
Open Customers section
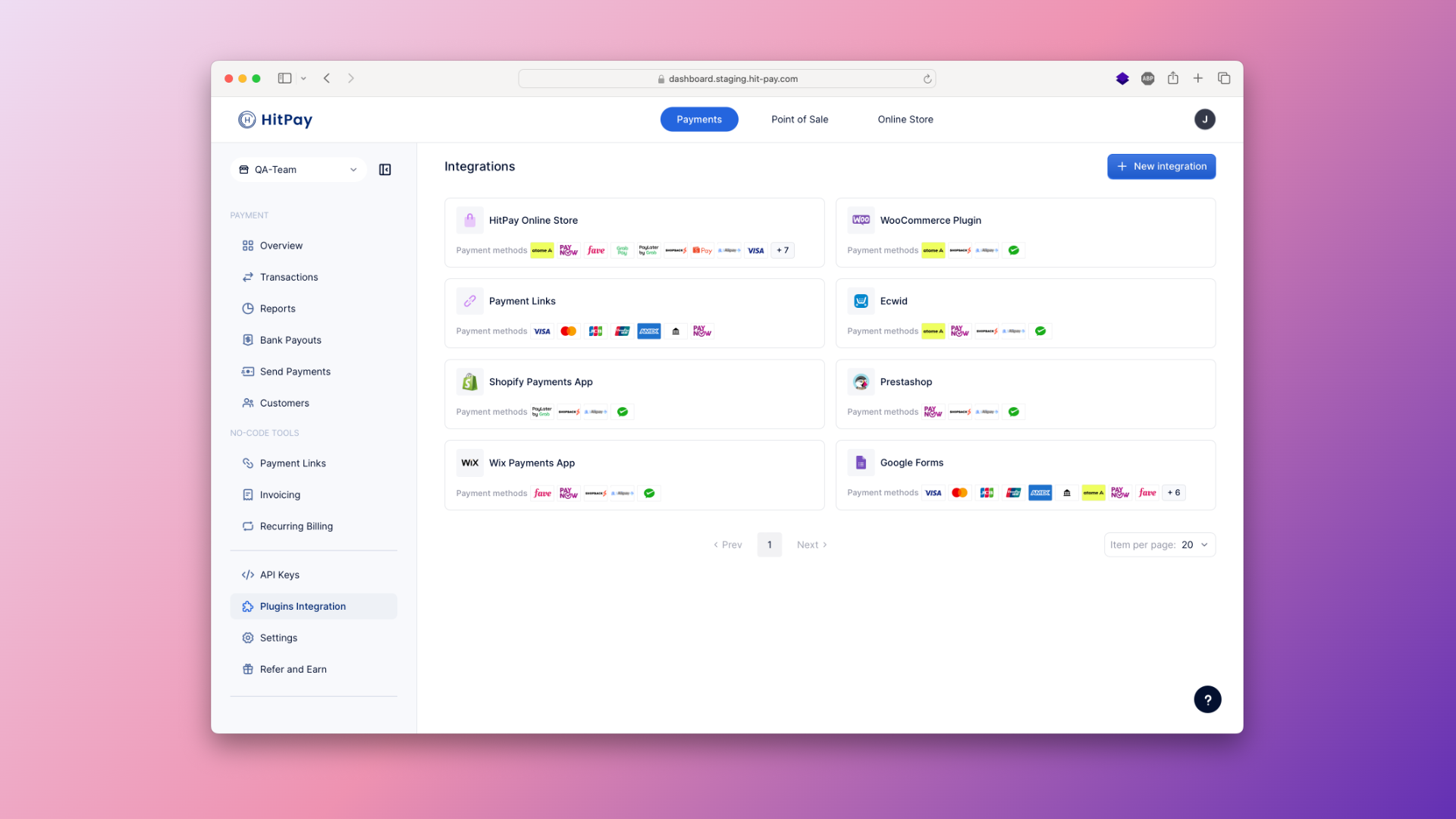point(313,403)
